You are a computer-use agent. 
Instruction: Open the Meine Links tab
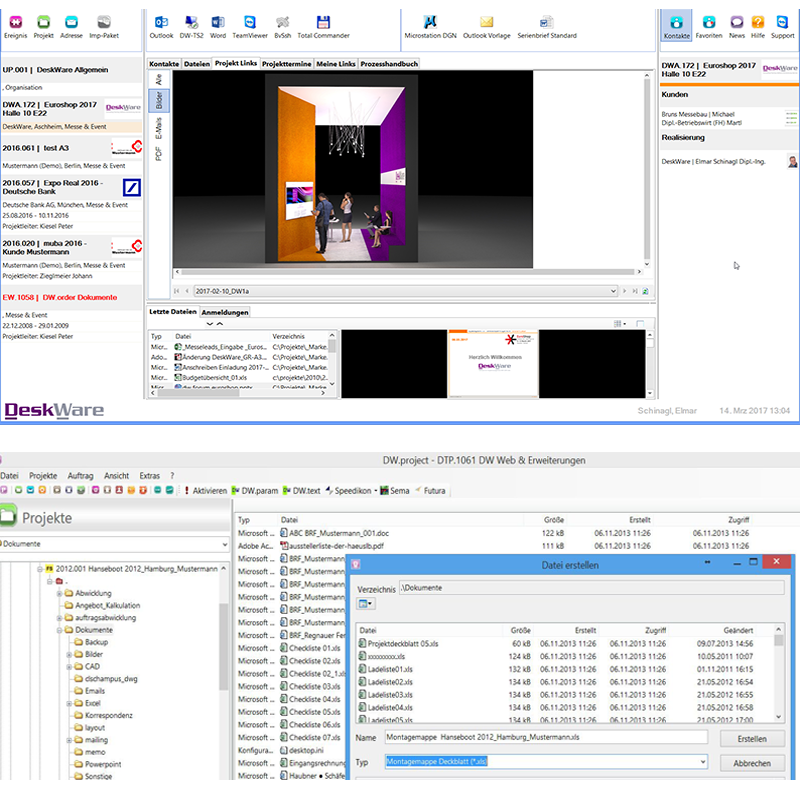(336, 64)
